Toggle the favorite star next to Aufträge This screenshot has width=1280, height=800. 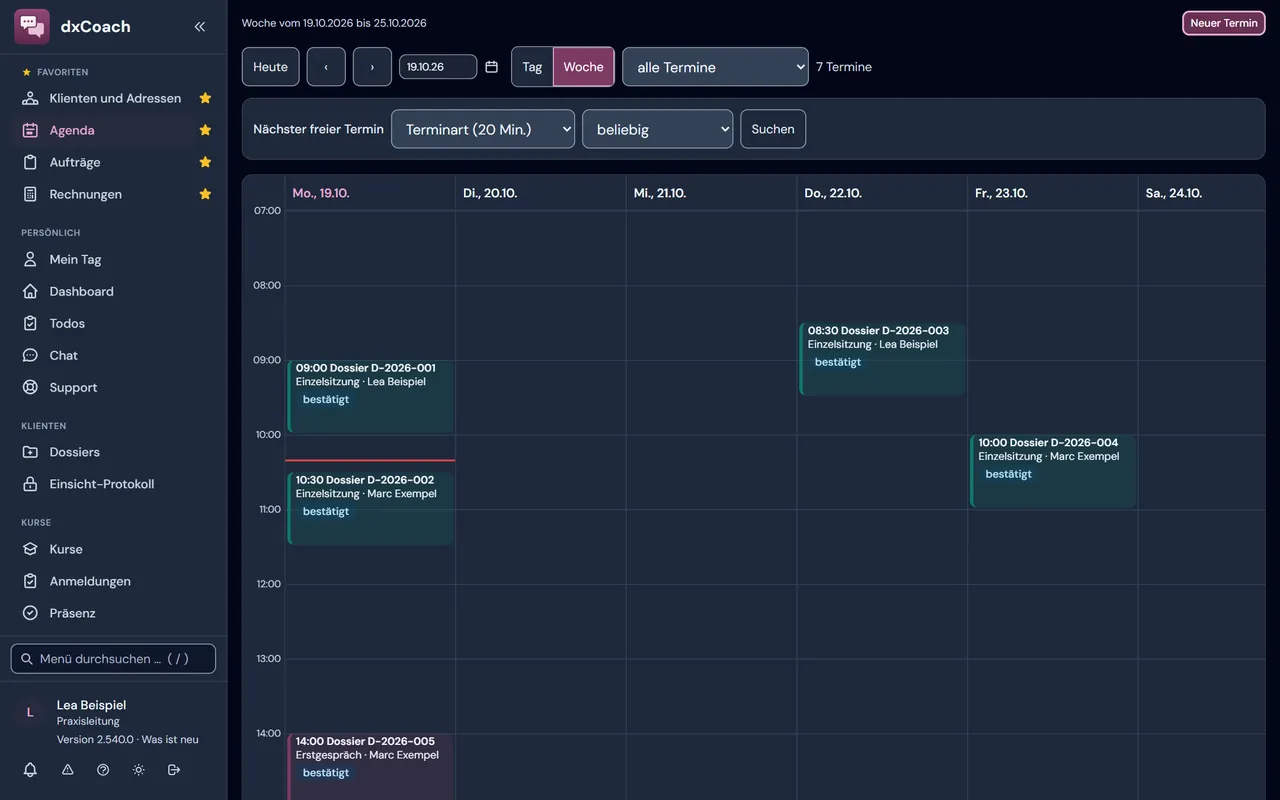(x=205, y=162)
